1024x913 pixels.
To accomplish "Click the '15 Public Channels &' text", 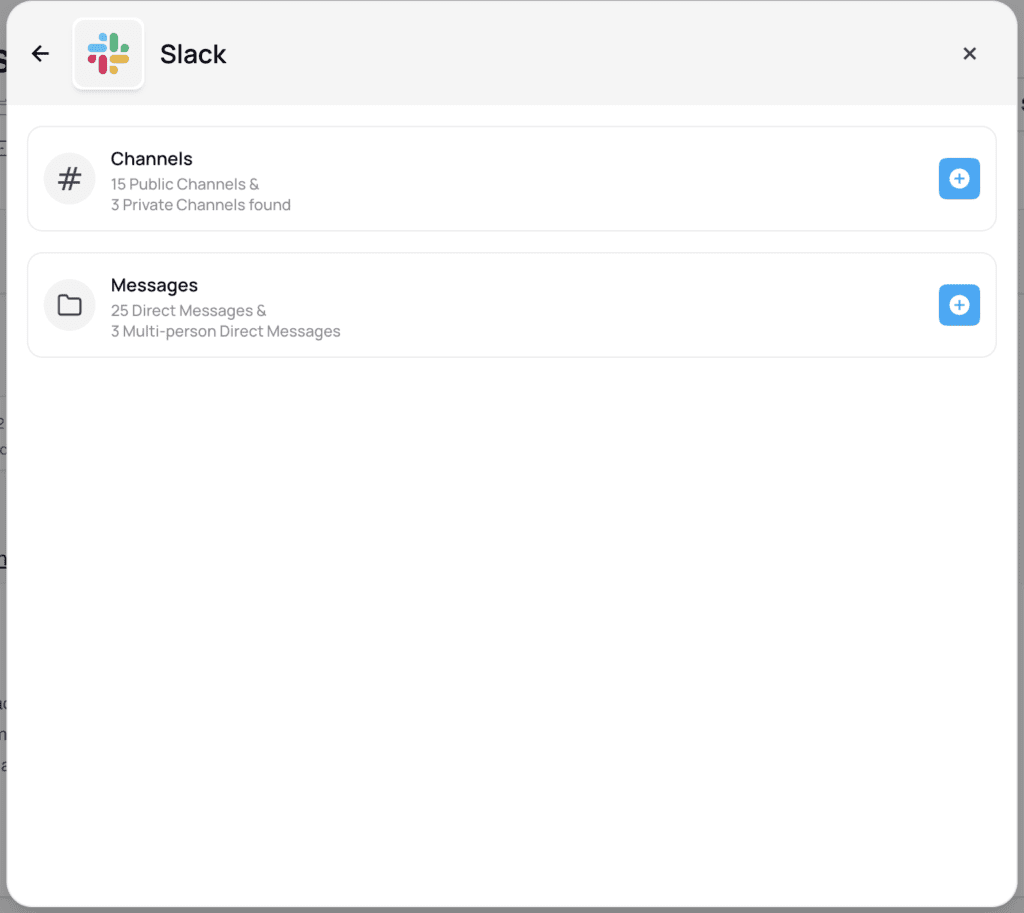I will tap(185, 184).
